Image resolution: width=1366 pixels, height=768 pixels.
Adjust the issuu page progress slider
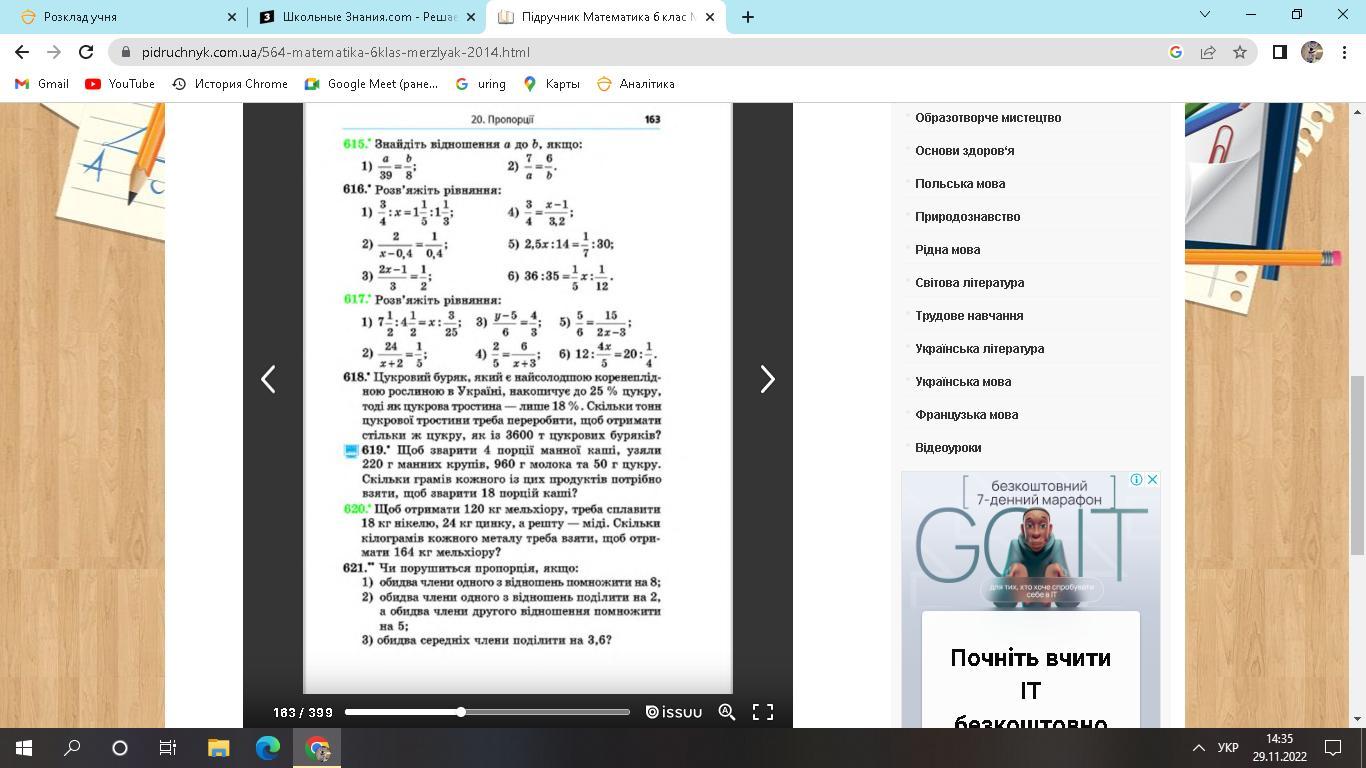(x=487, y=712)
